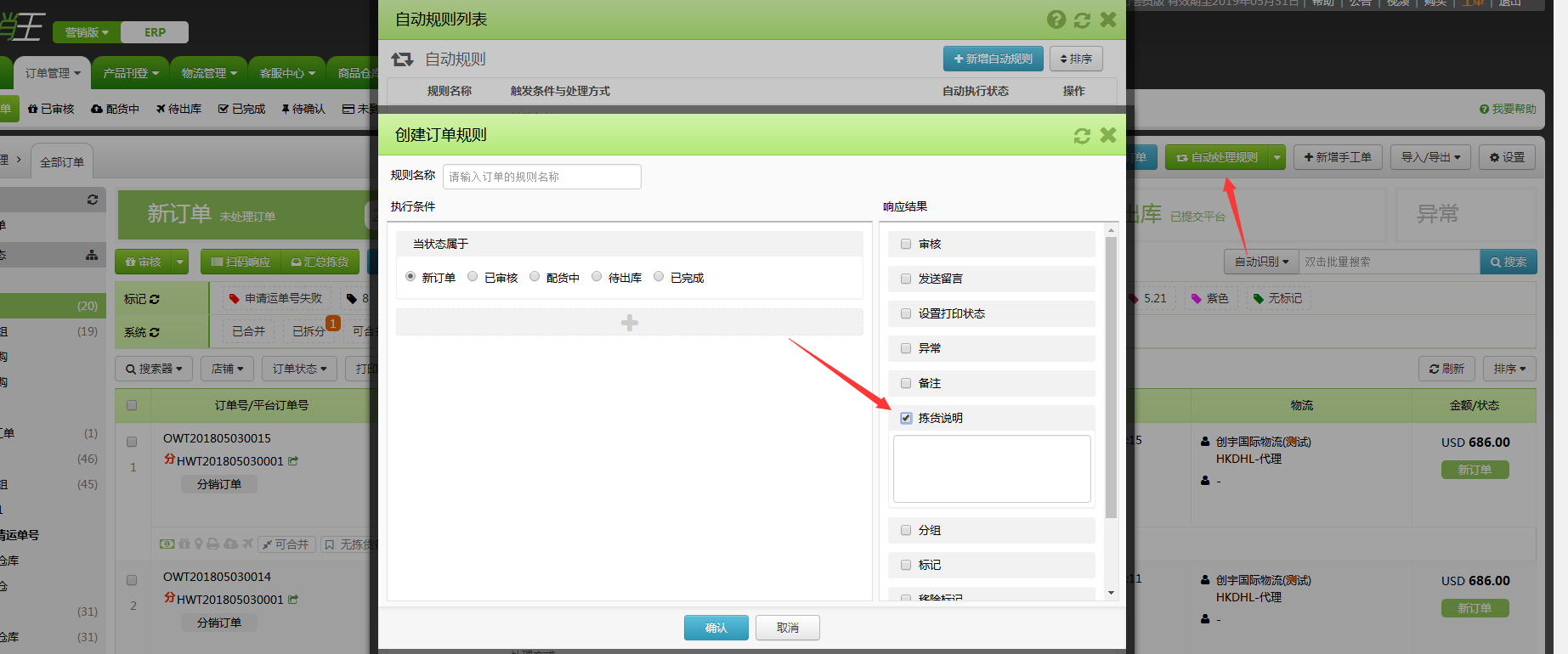Open the 待确认 pin filter

[303, 109]
